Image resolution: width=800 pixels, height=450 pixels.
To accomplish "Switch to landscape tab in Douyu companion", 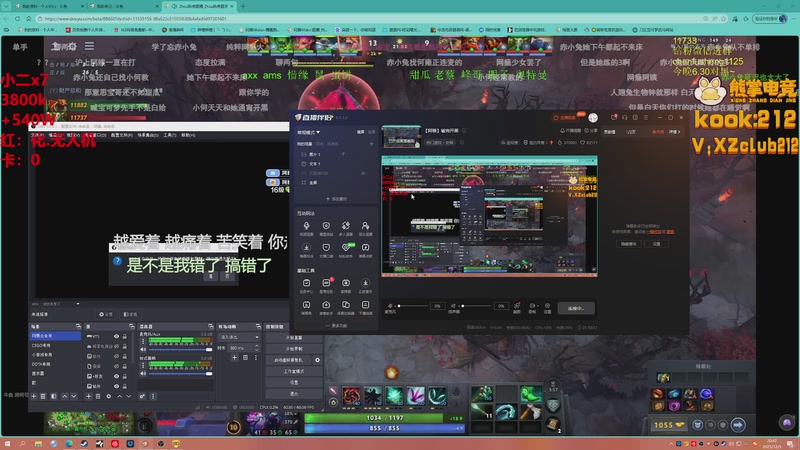I will (x=360, y=132).
